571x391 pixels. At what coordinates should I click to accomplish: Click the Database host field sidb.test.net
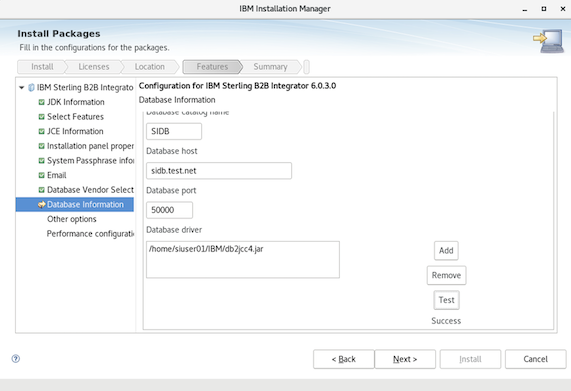[x=219, y=170]
